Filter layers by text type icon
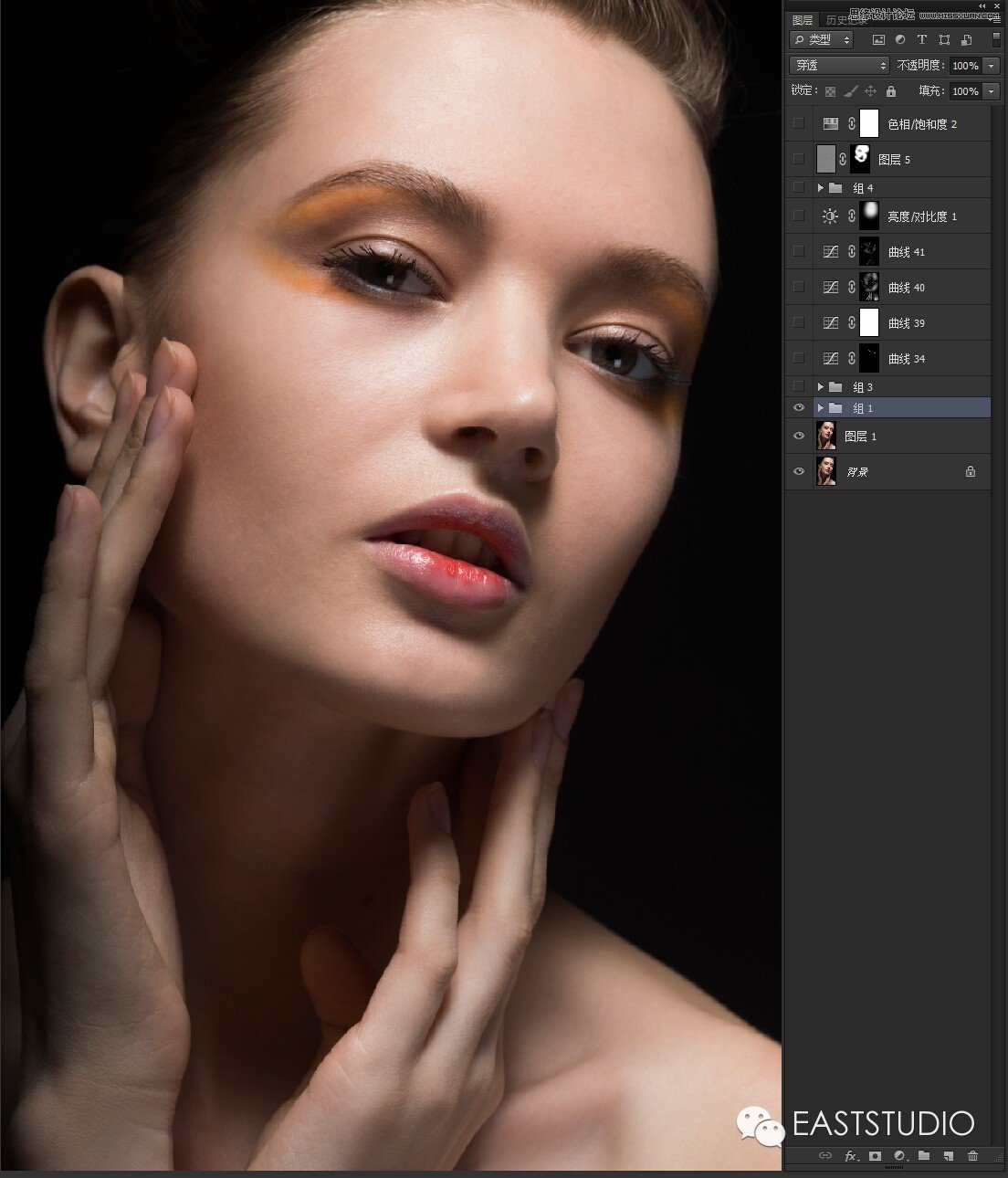1008x1178 pixels. tap(922, 40)
